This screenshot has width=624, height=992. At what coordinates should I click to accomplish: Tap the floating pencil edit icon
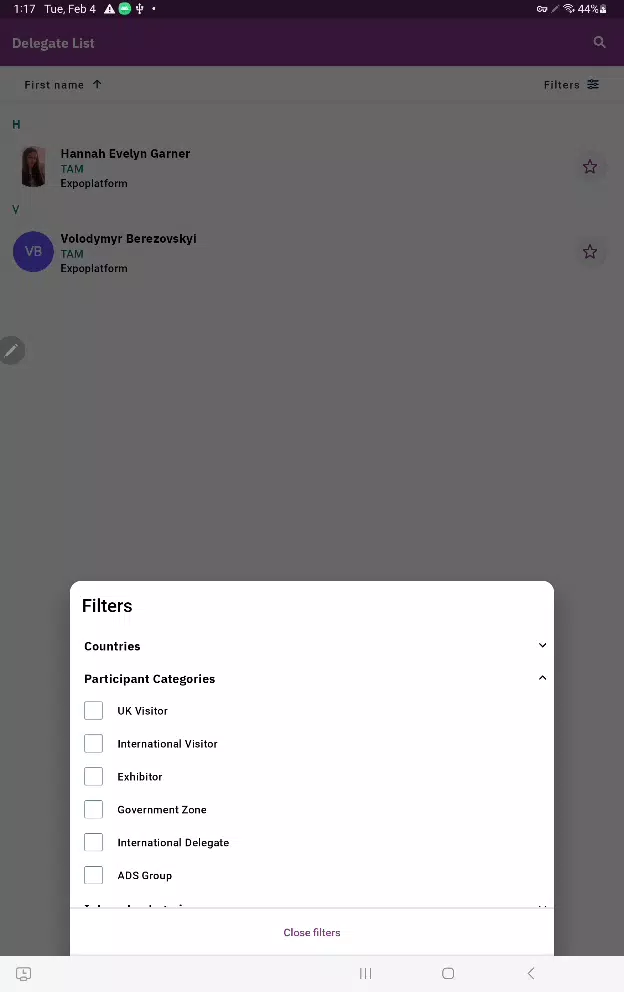[x=12, y=350]
